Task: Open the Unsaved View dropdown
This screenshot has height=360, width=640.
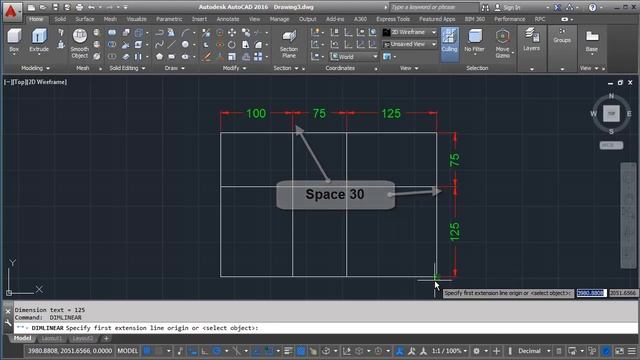Action: click(x=410, y=44)
